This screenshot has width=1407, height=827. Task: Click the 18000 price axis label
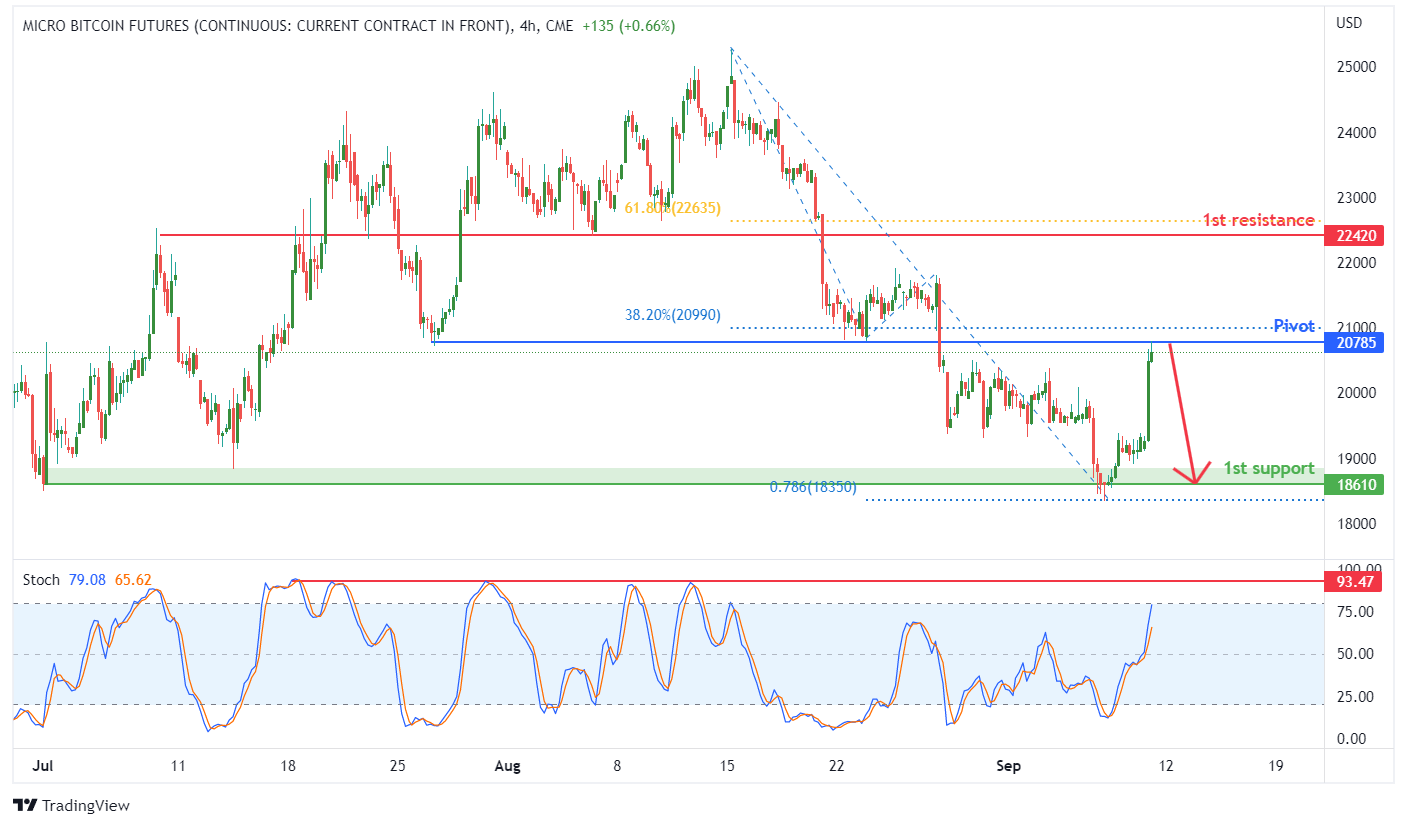(1355, 524)
